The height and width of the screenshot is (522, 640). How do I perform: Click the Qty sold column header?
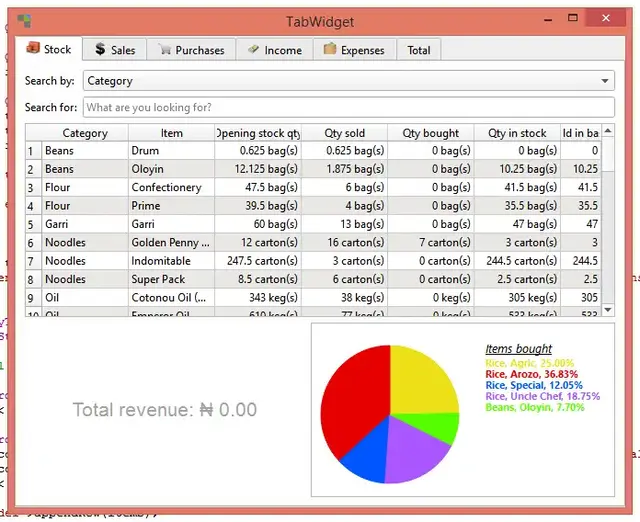(x=347, y=133)
